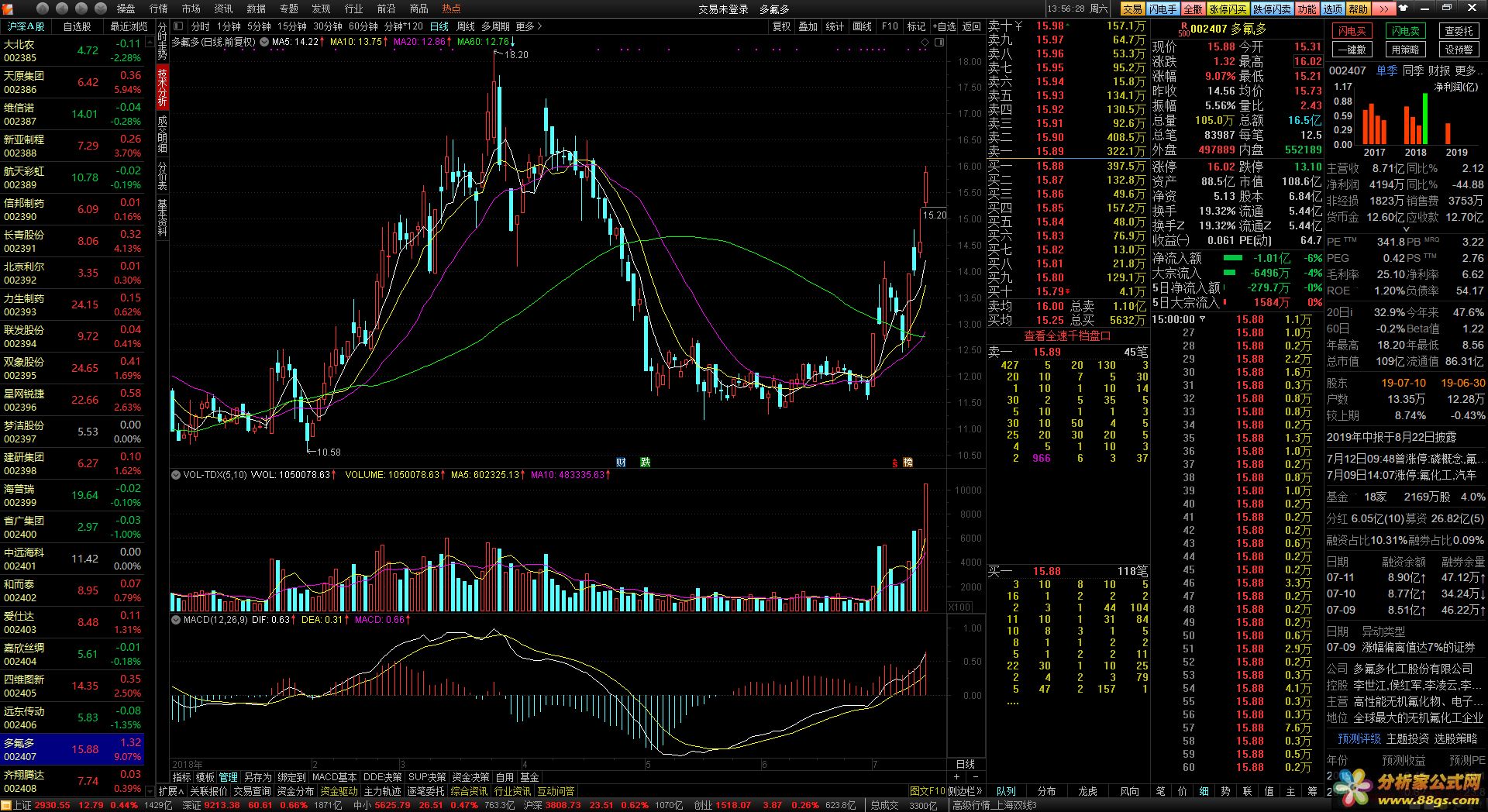Viewport: 1488px width, 812px height.
Task: Open the 多周期 multi-period view
Action: [495, 26]
